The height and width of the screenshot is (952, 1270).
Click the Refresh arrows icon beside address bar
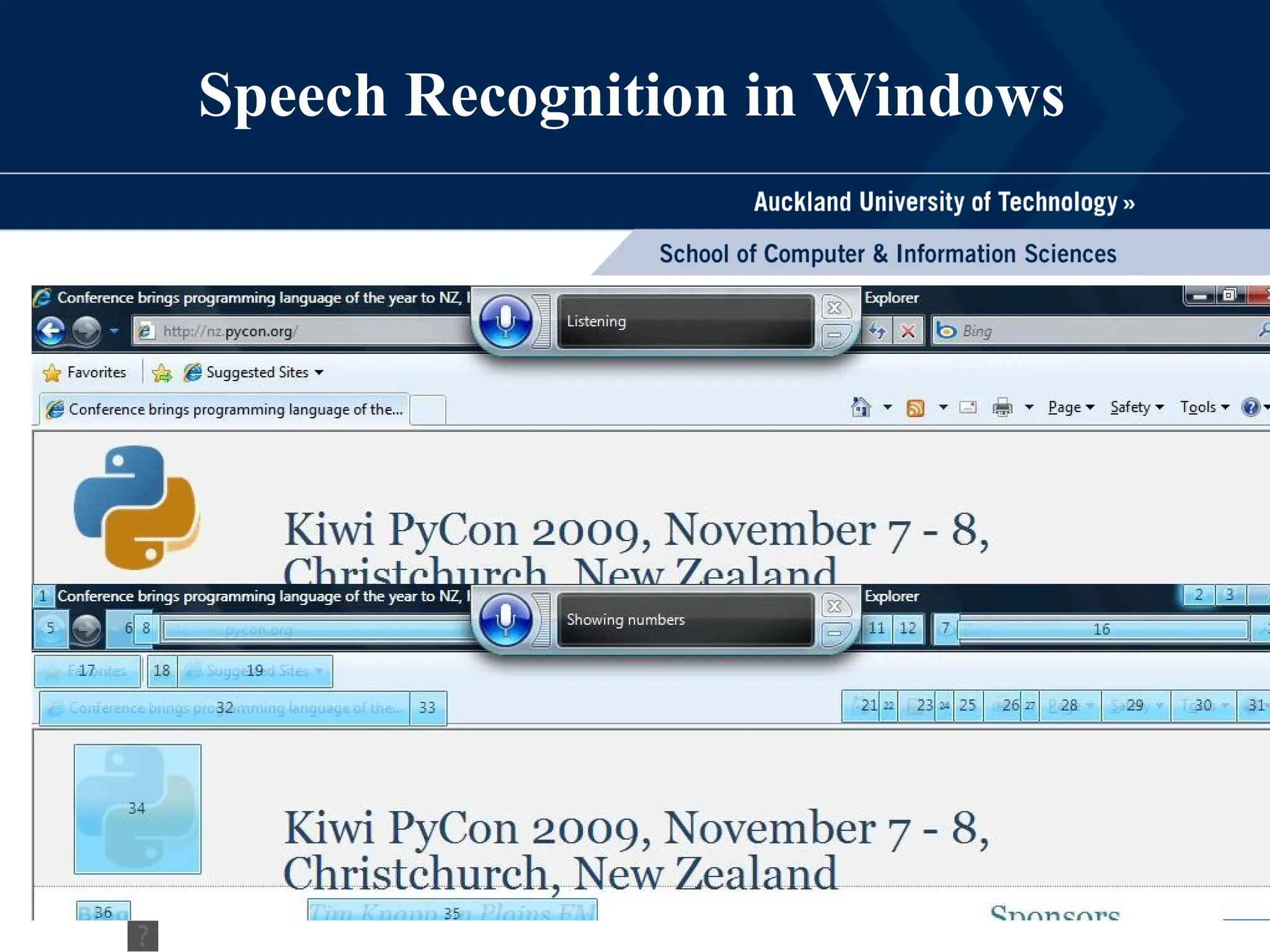[x=877, y=331]
